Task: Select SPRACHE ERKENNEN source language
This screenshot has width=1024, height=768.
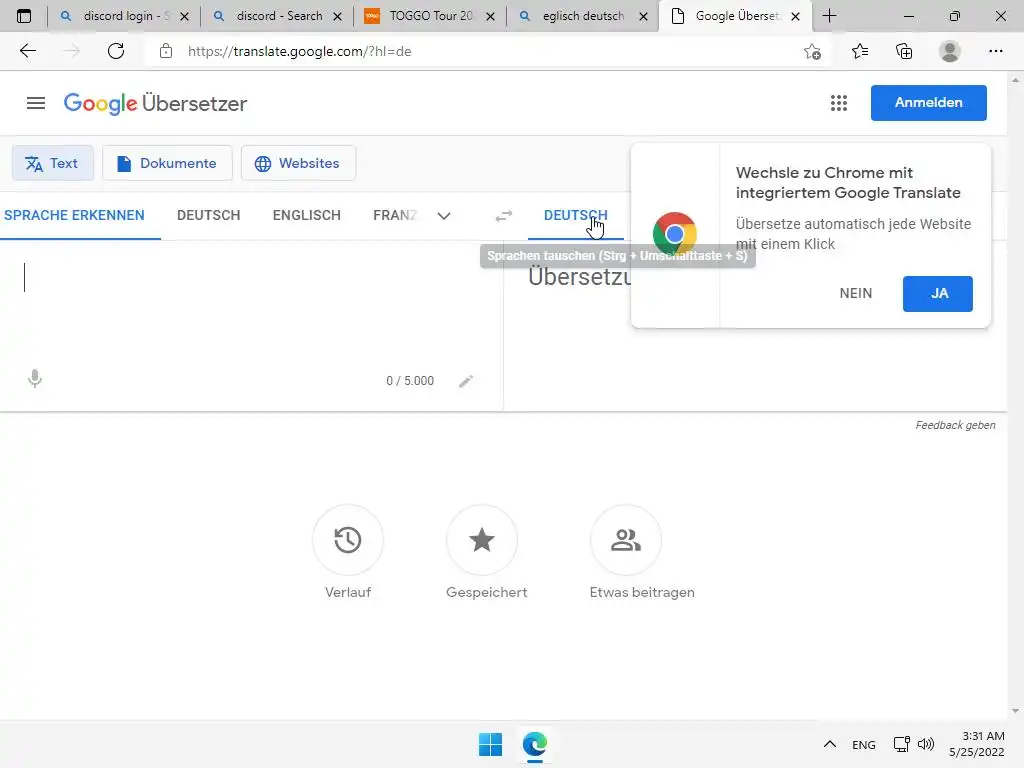Action: click(x=74, y=216)
